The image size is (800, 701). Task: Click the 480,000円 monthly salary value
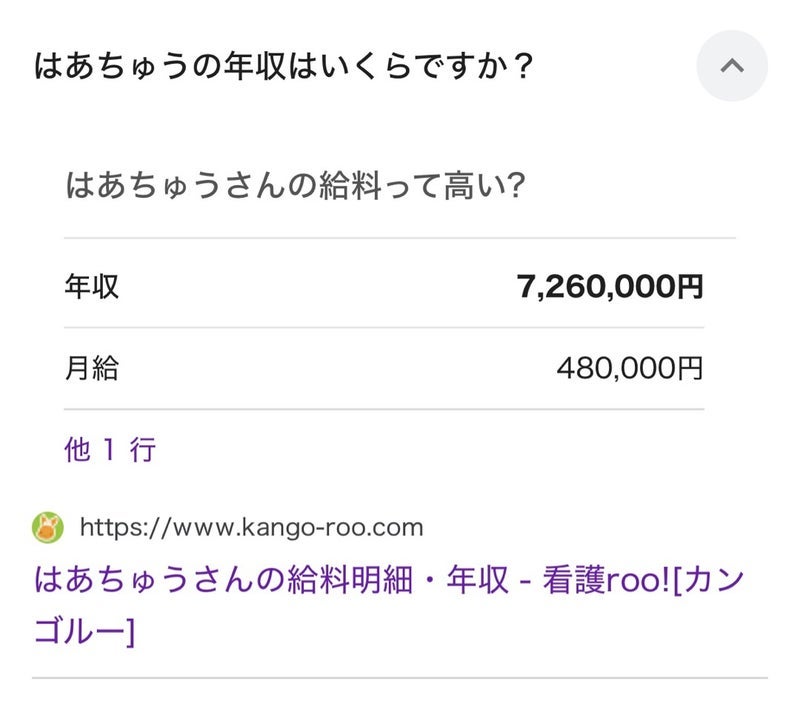tap(630, 370)
